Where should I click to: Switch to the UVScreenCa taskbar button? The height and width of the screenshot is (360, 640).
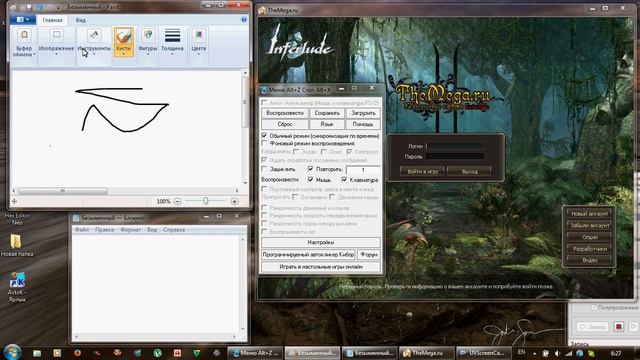pos(484,353)
